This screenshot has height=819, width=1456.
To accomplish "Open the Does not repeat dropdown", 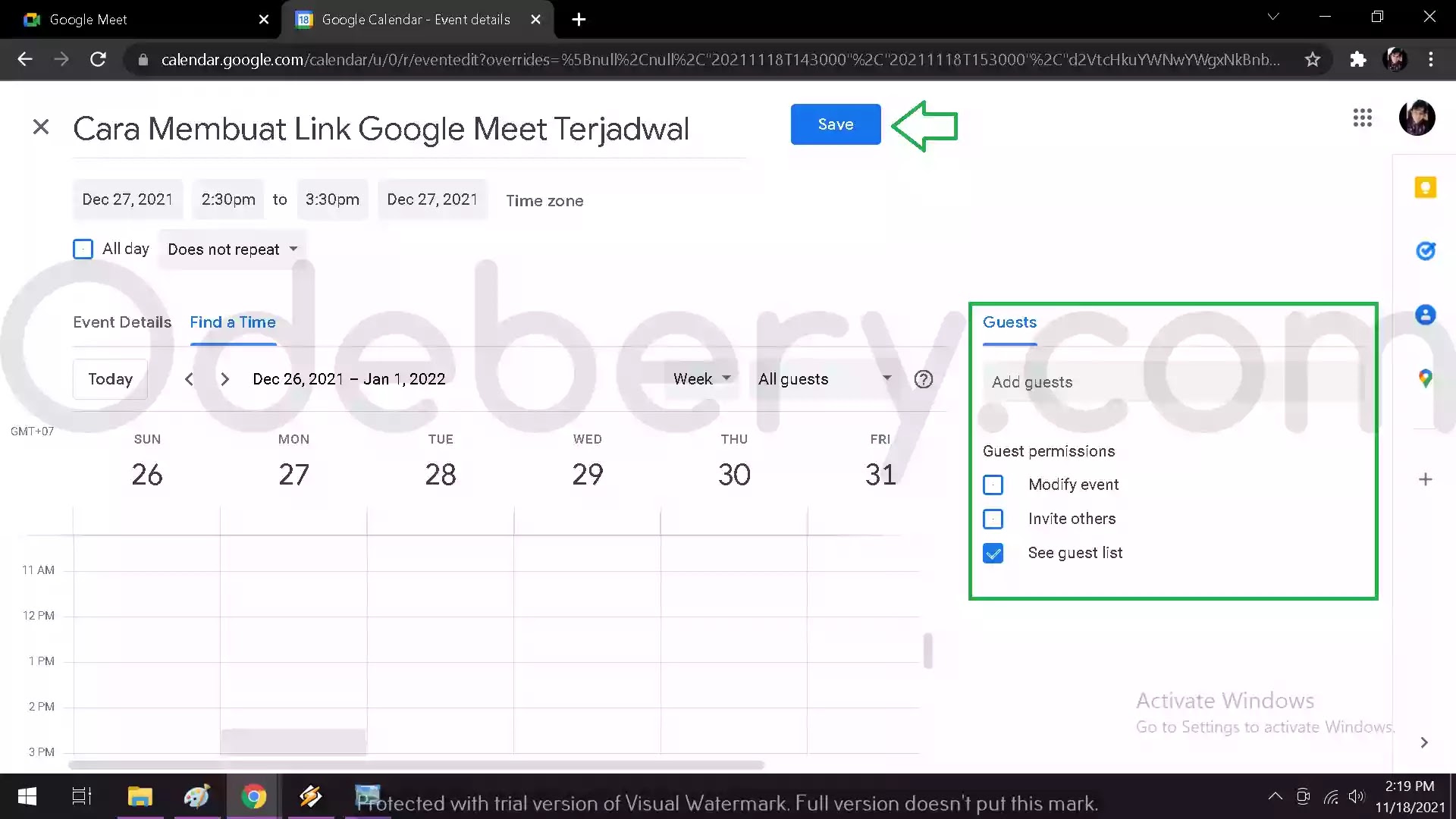I will click(232, 249).
